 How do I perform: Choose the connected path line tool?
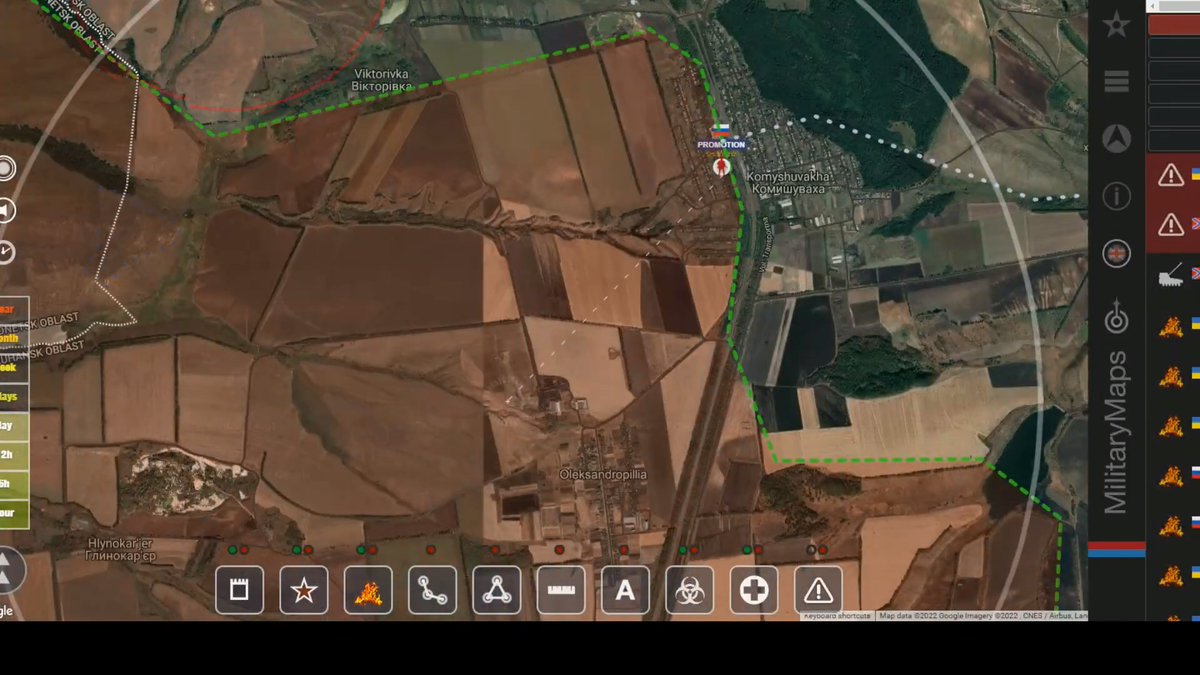tap(432, 590)
